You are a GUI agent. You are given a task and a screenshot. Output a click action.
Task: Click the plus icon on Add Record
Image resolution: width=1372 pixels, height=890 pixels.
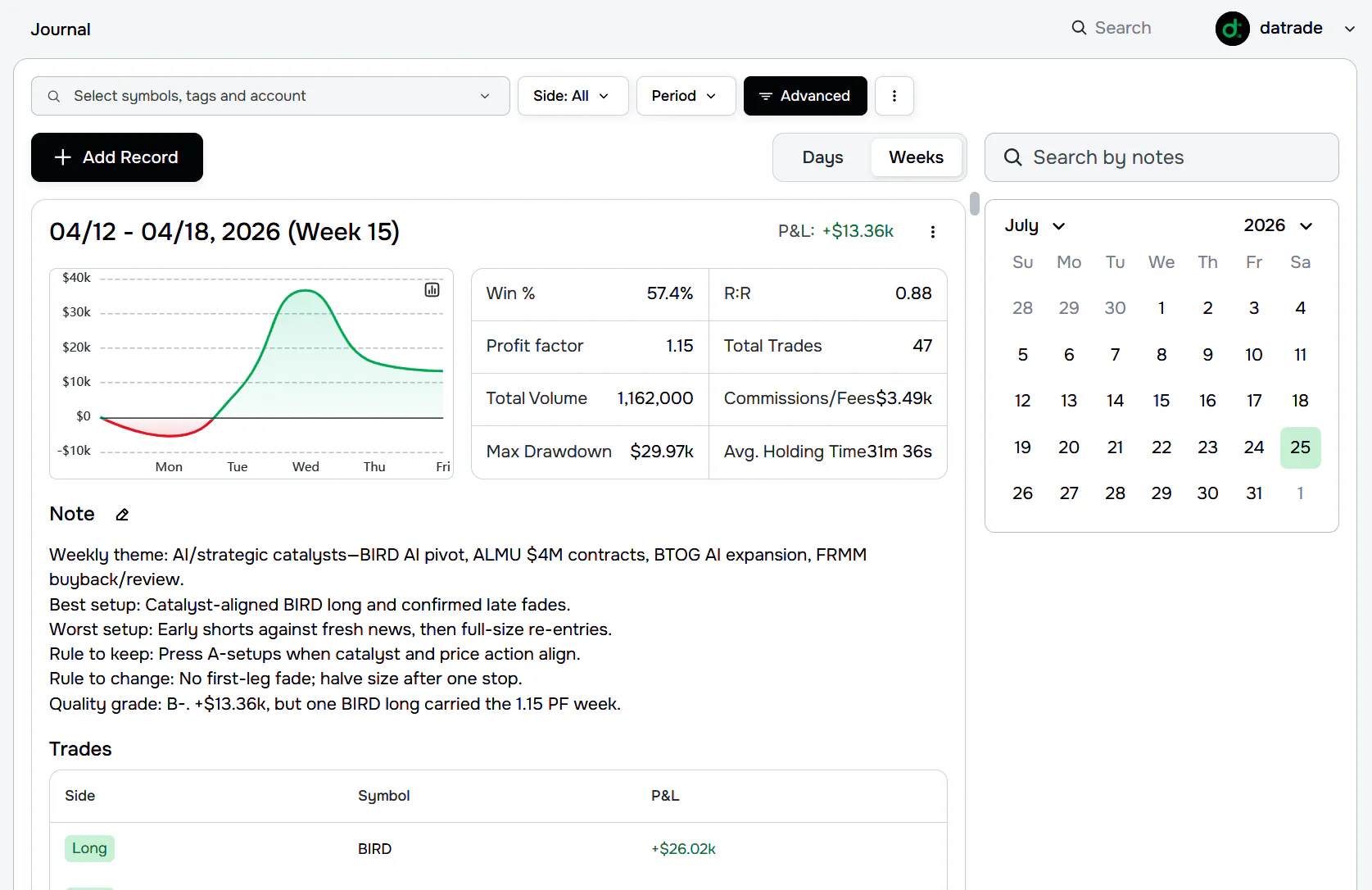(x=63, y=157)
